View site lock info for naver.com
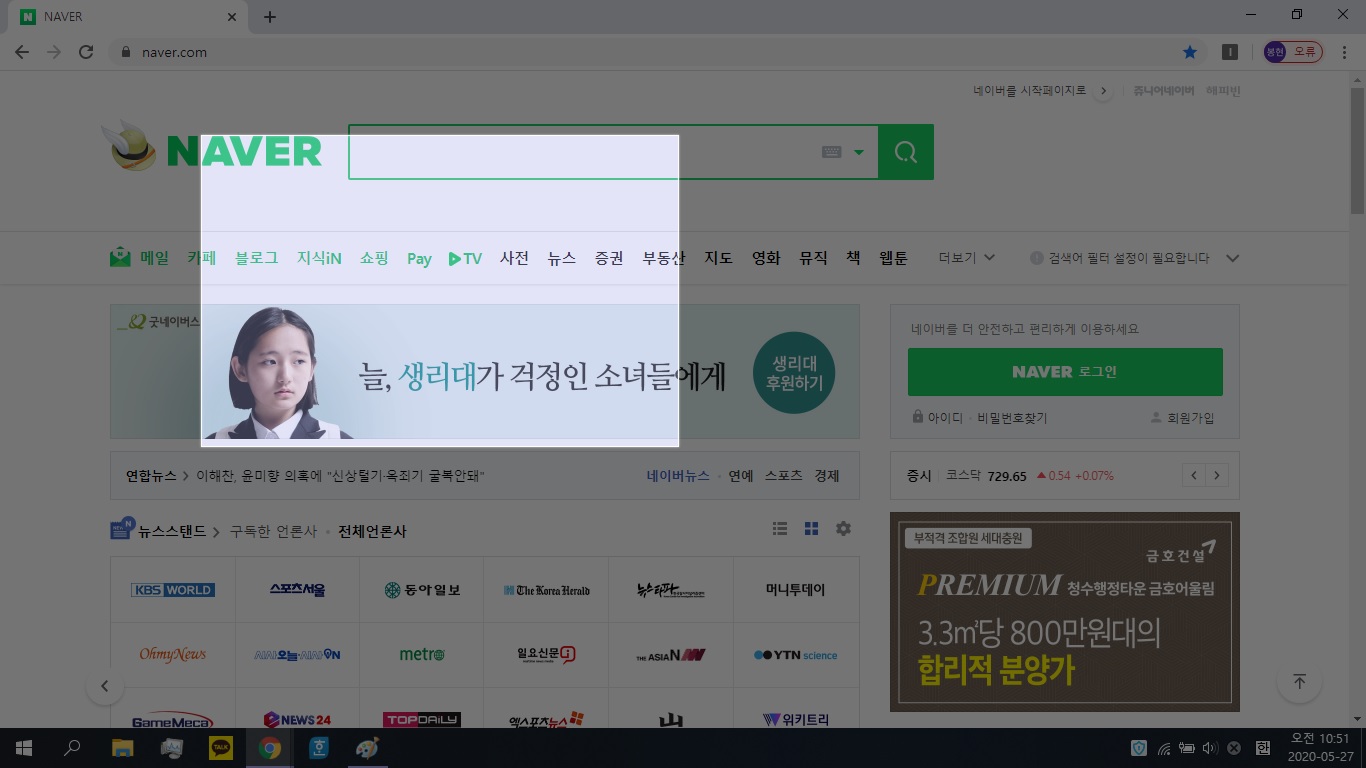This screenshot has width=1366, height=768. click(x=125, y=52)
